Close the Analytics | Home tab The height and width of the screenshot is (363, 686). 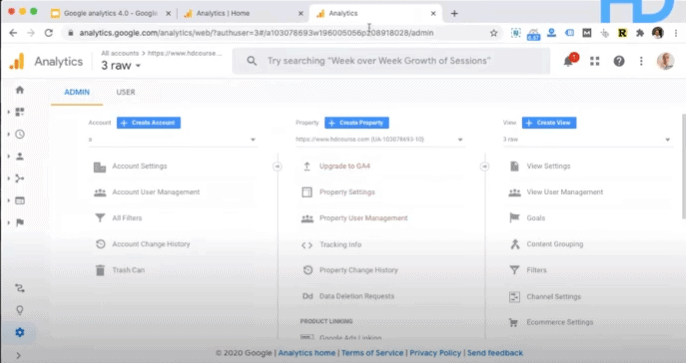pyautogui.click(x=301, y=14)
